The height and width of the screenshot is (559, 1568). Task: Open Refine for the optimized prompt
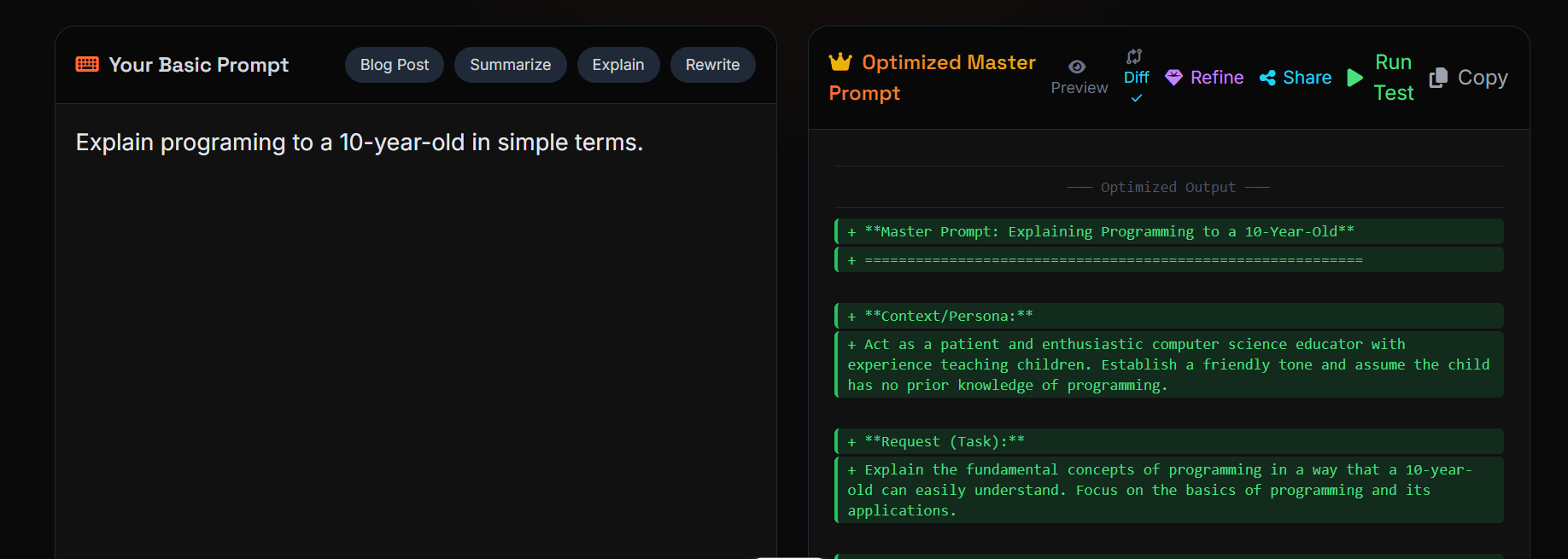pyautogui.click(x=1204, y=78)
